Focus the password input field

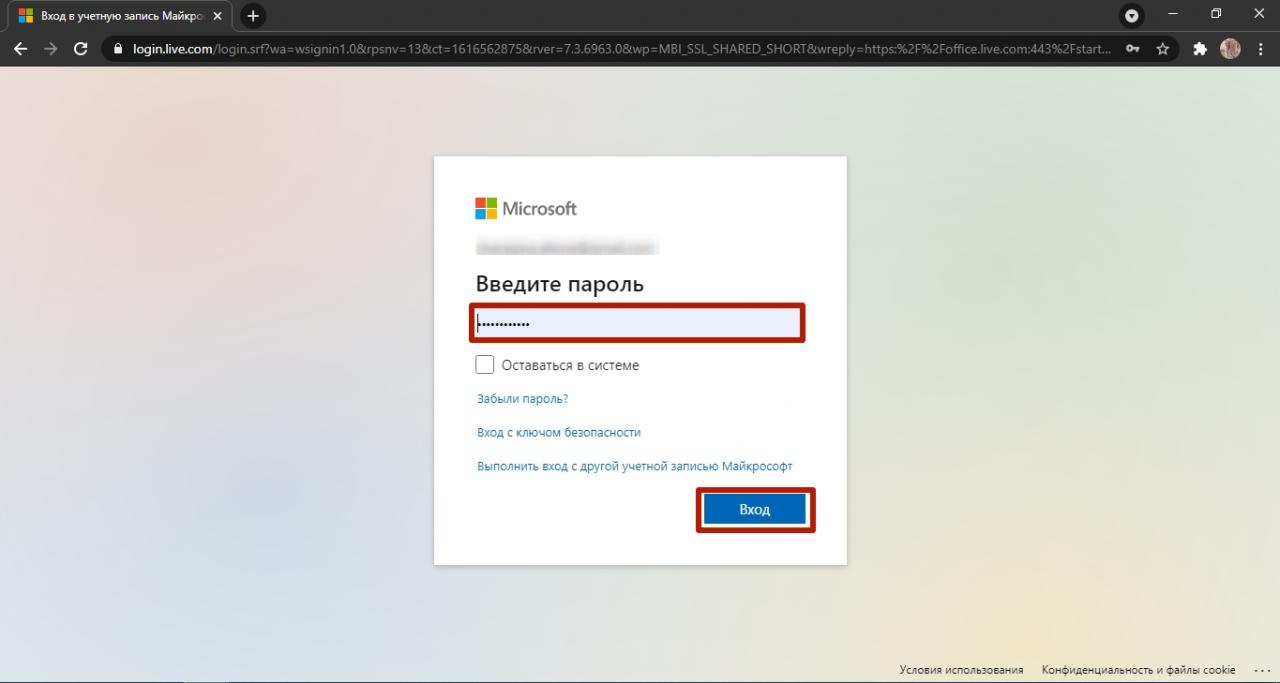[x=638, y=323]
